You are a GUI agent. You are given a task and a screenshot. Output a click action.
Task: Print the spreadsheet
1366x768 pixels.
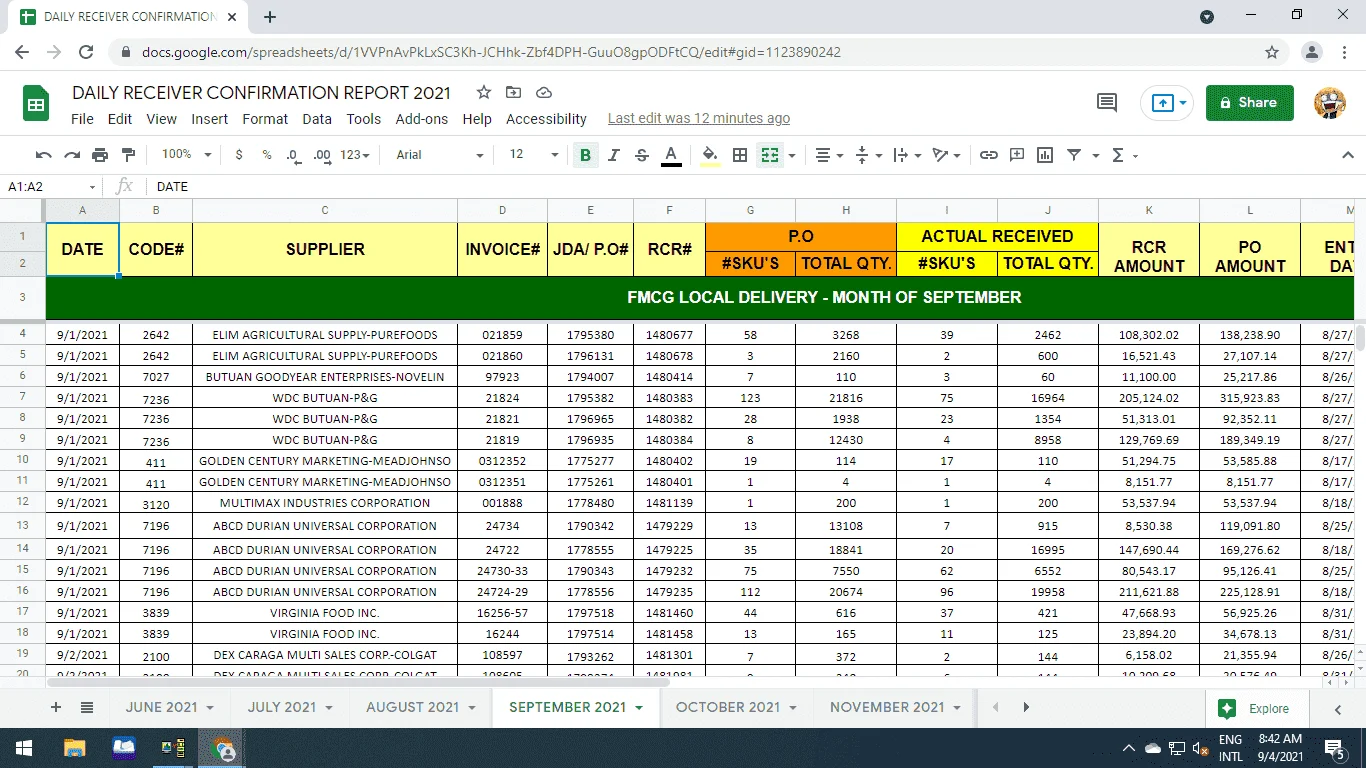click(100, 155)
